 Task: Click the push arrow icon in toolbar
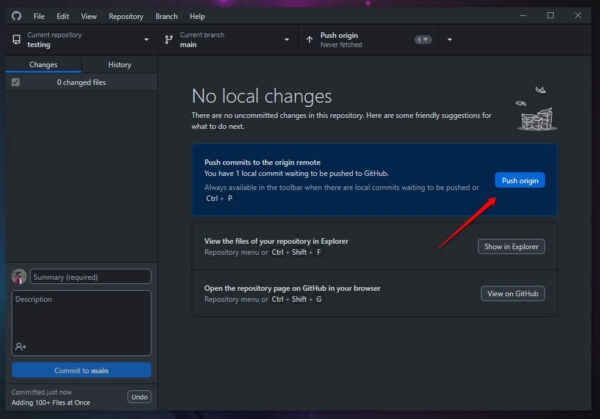click(x=309, y=39)
